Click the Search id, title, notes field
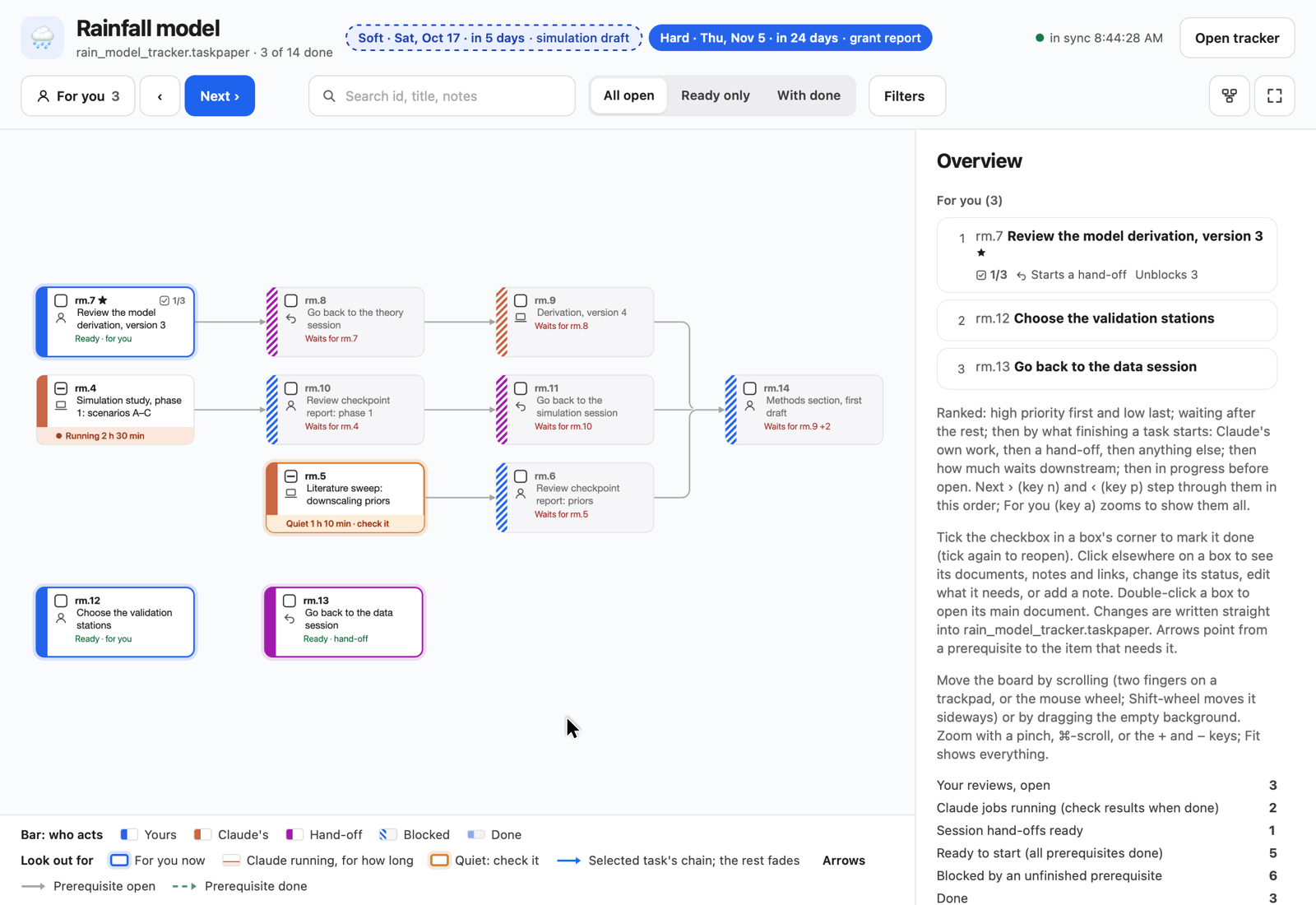The height and width of the screenshot is (905, 1316). (442, 96)
